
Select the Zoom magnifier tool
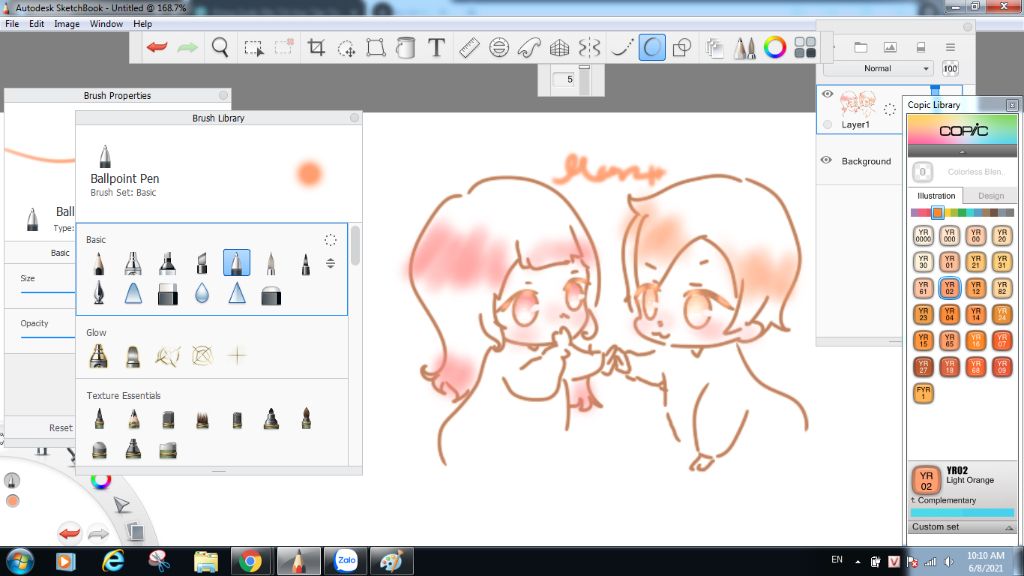pos(220,48)
